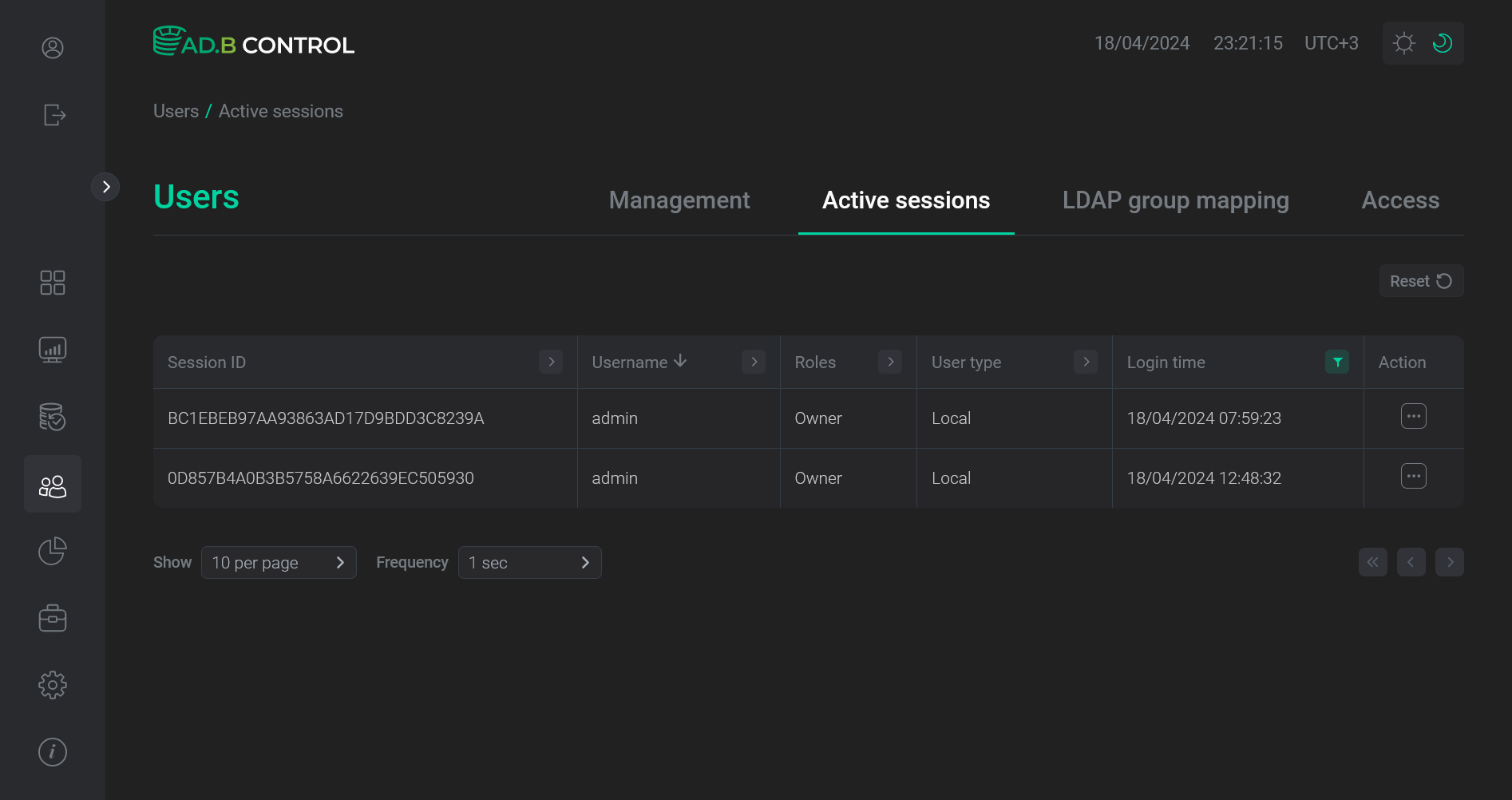Select the monitoring charts icon in sidebar
This screenshot has height=800, width=1512.
point(52,349)
